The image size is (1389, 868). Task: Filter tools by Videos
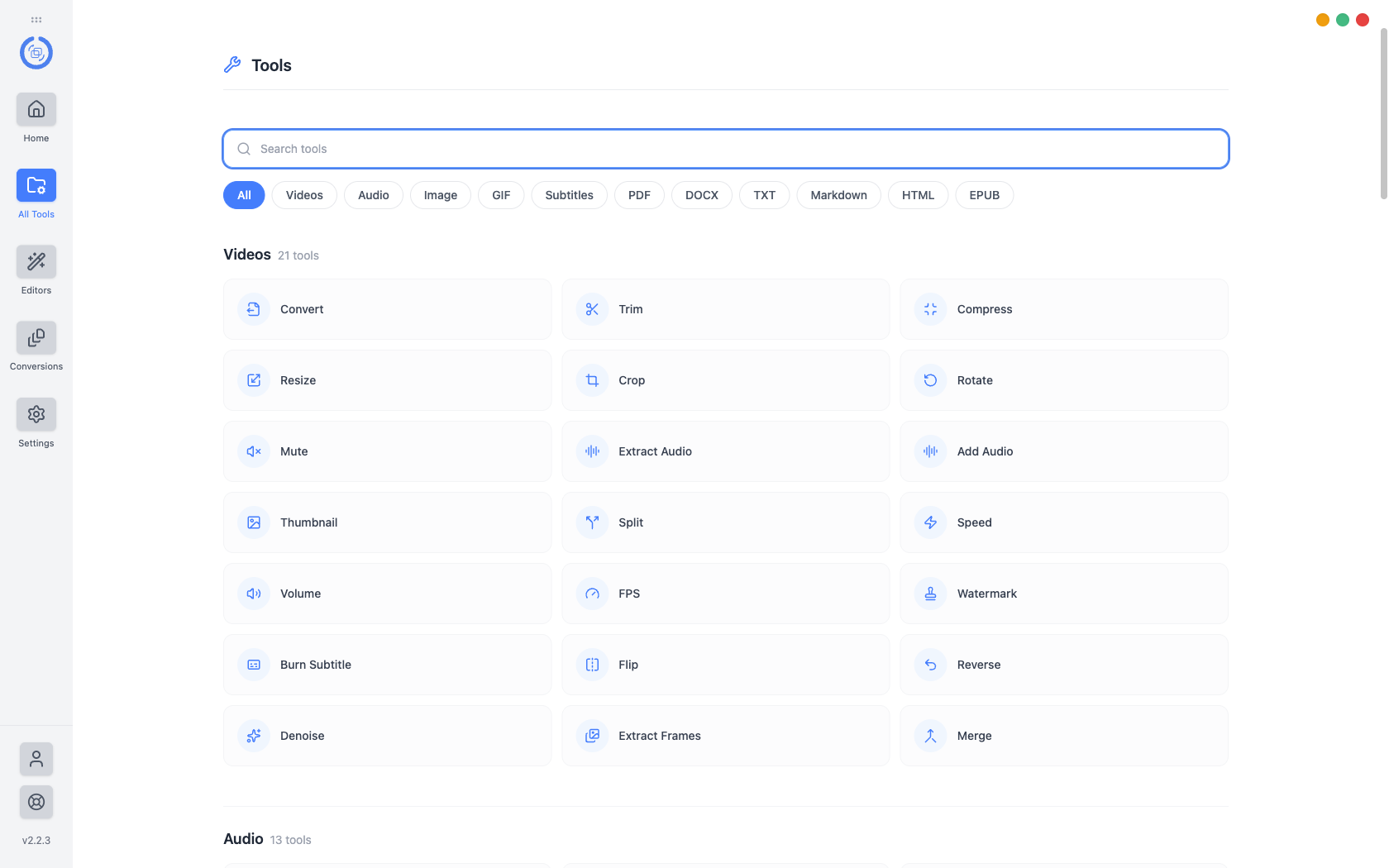tap(304, 195)
